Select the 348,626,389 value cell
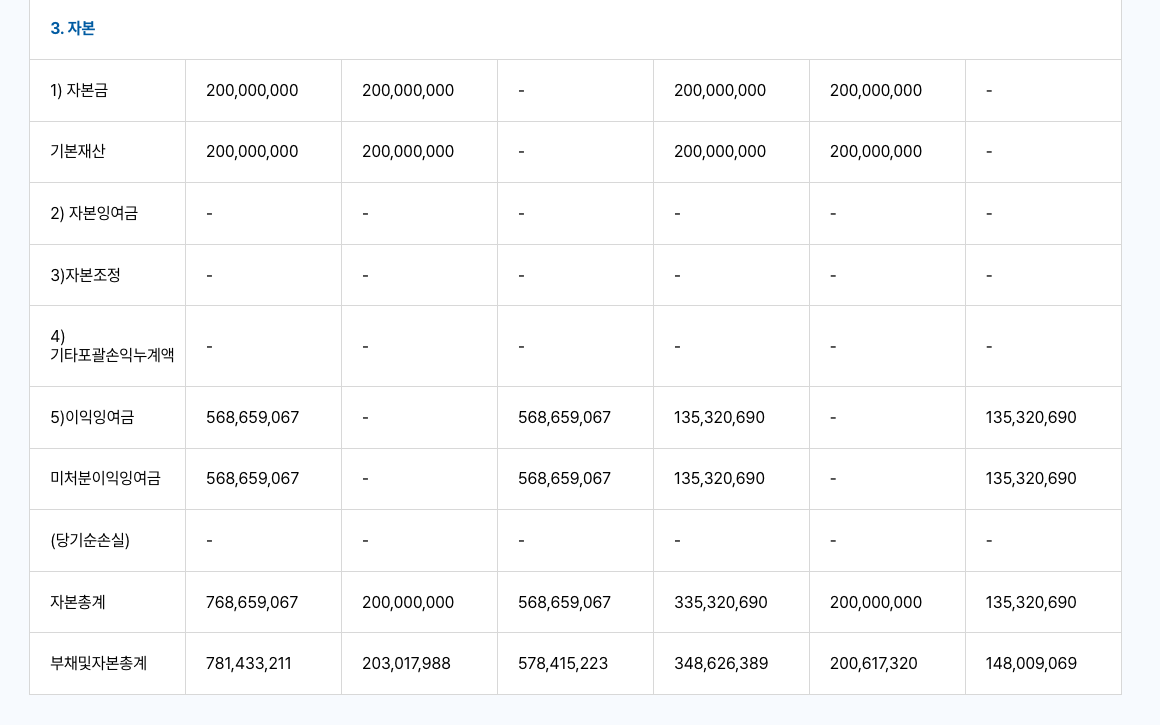This screenshot has width=1160, height=725. [x=720, y=664]
